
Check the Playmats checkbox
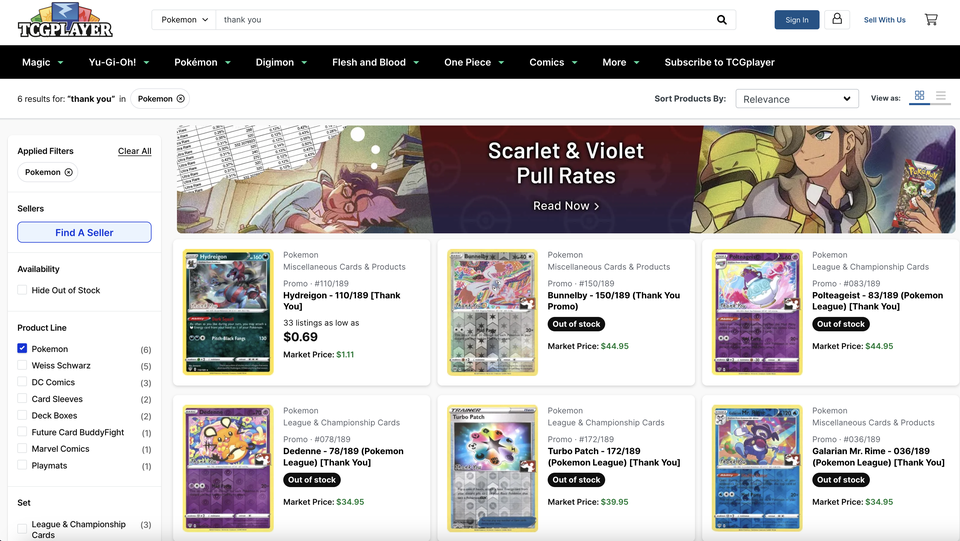click(x=22, y=465)
